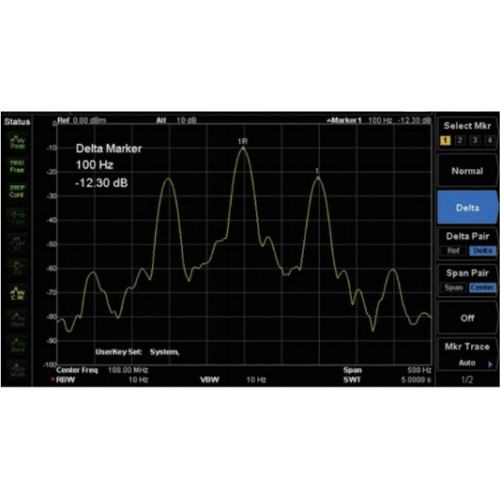
Task: Click the 1R reference marker on trace
Action: pyautogui.click(x=243, y=142)
